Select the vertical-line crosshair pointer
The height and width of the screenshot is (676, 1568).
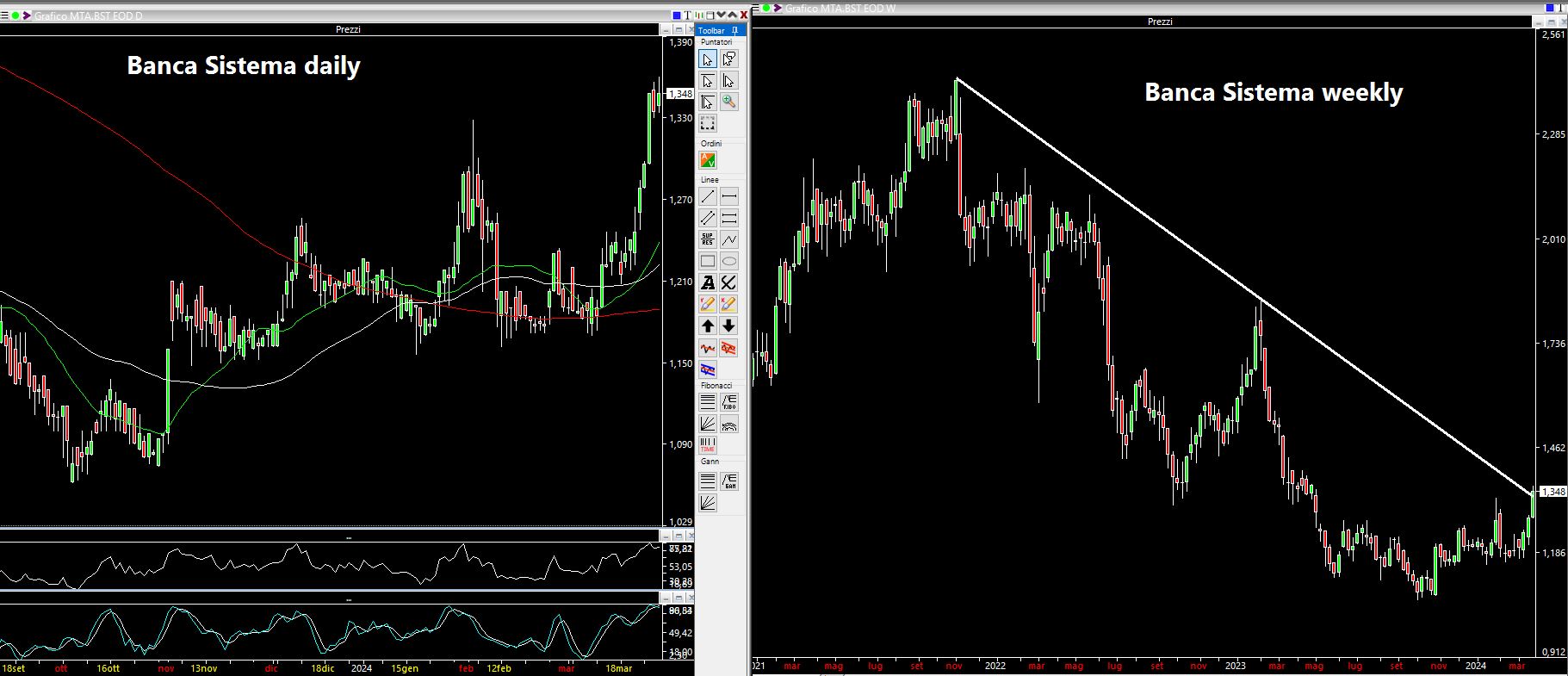tap(728, 81)
